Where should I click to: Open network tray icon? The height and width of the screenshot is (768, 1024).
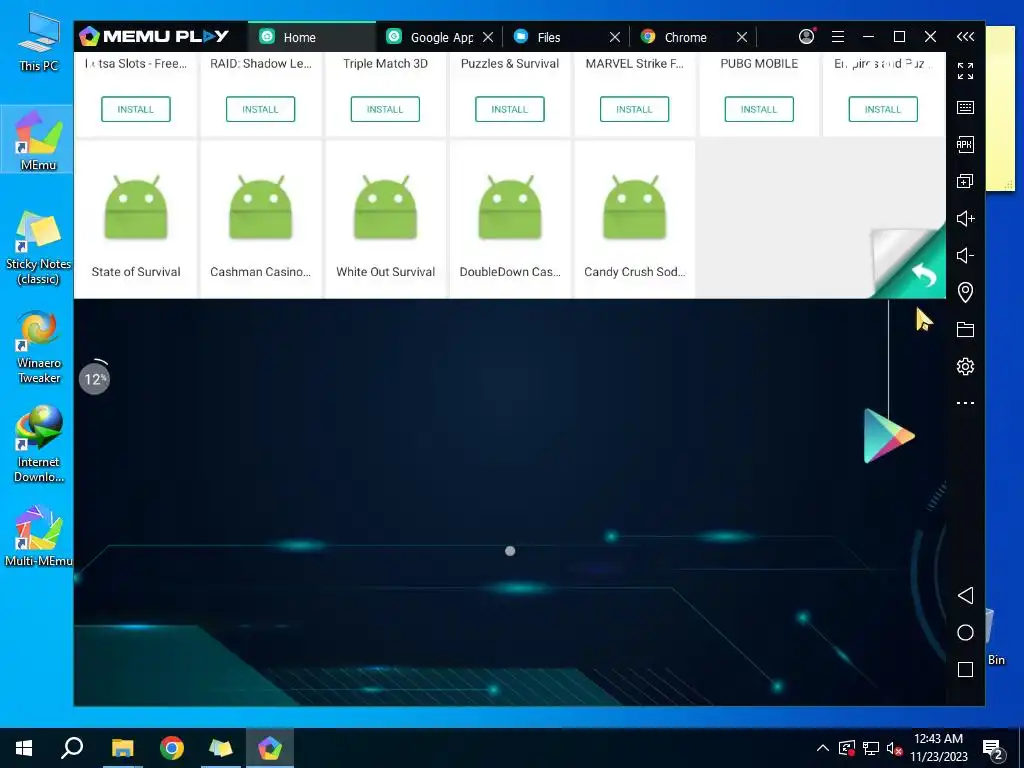(871, 748)
